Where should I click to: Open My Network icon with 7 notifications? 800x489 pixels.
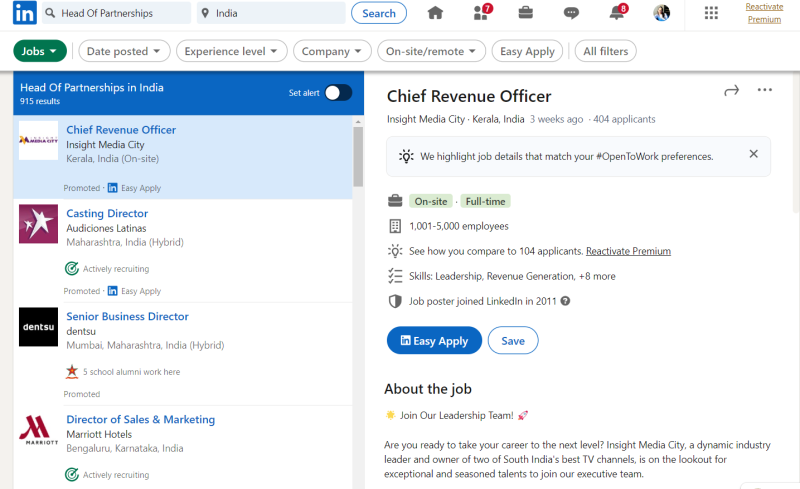482,12
